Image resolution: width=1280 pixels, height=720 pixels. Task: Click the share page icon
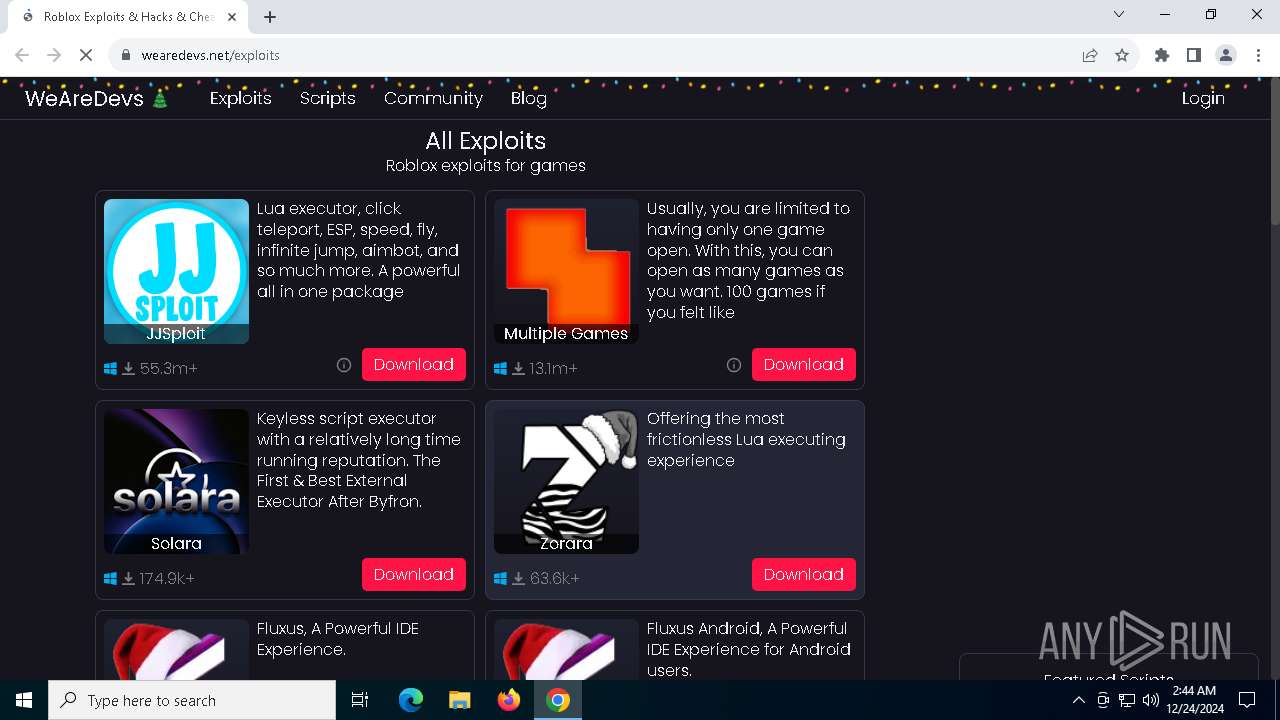click(1090, 55)
